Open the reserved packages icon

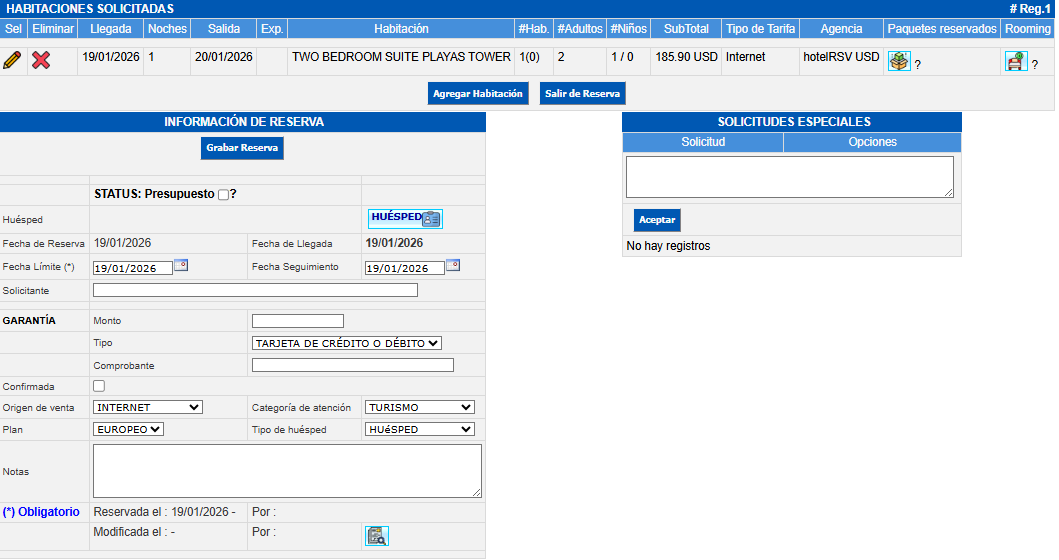pyautogui.click(x=899, y=62)
